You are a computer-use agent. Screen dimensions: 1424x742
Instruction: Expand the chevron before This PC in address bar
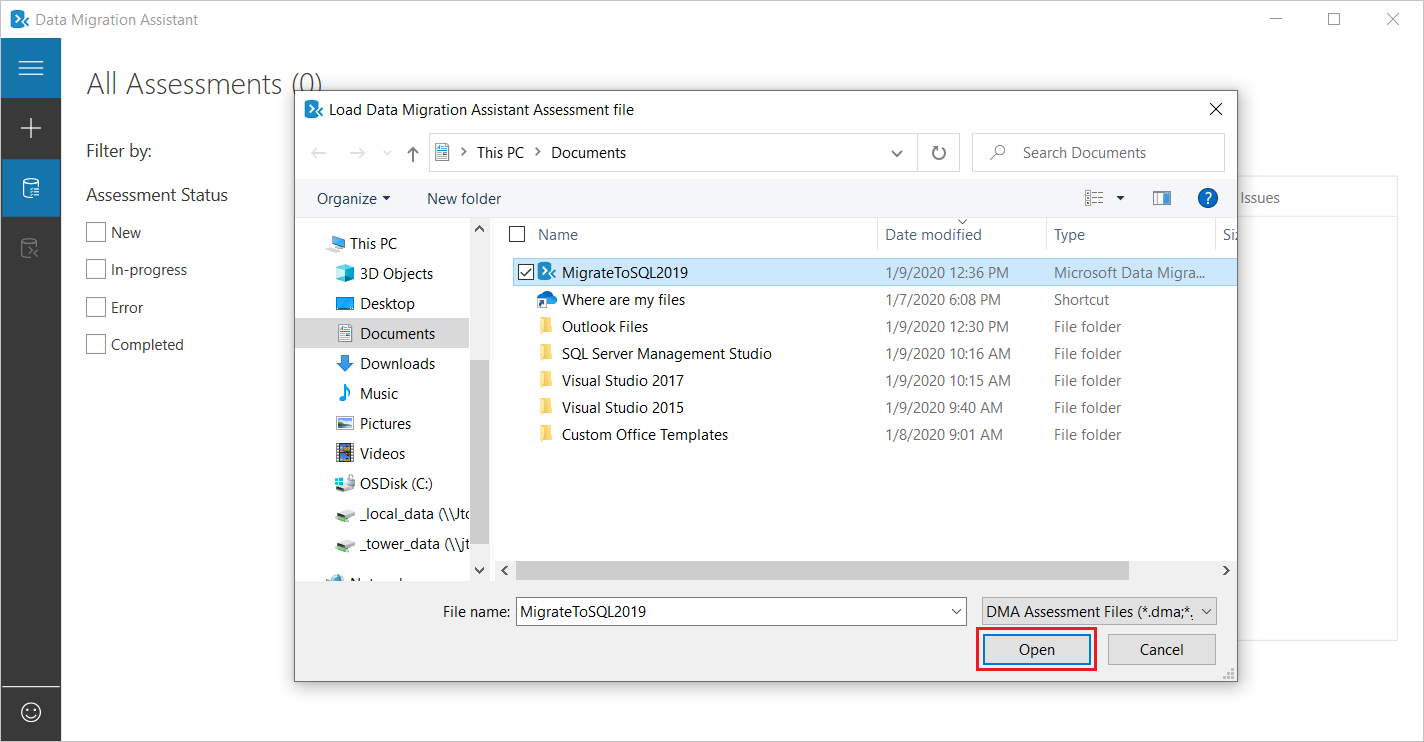pyautogui.click(x=463, y=153)
